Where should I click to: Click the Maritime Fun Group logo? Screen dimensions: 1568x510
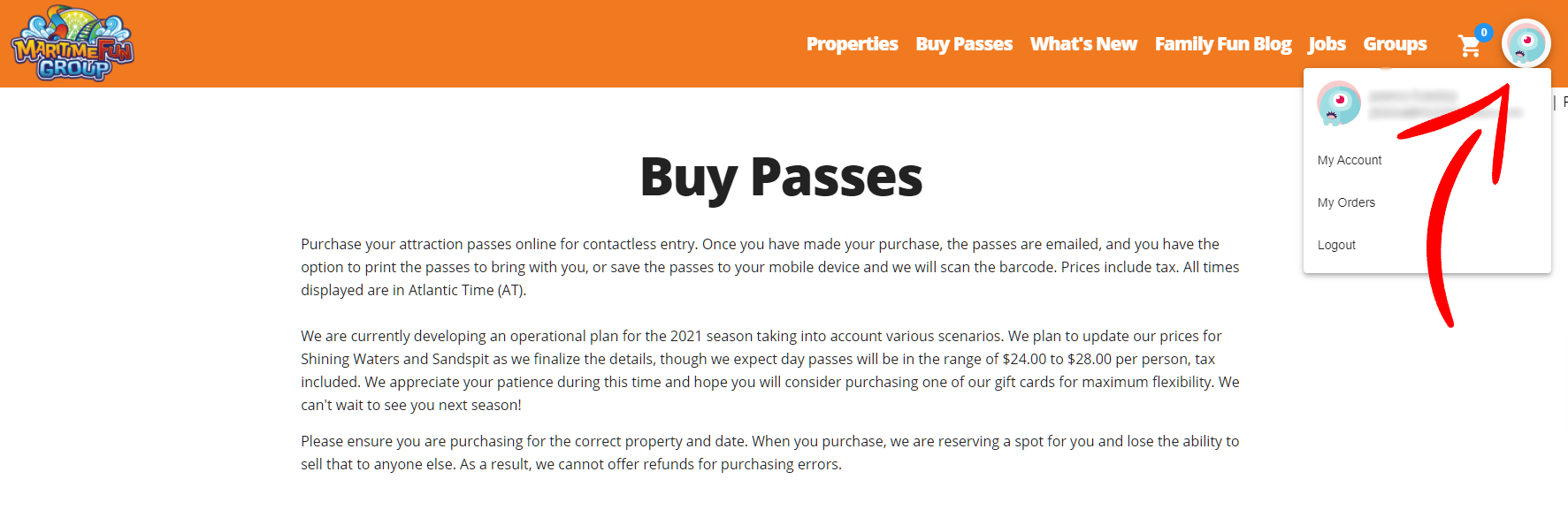73,43
